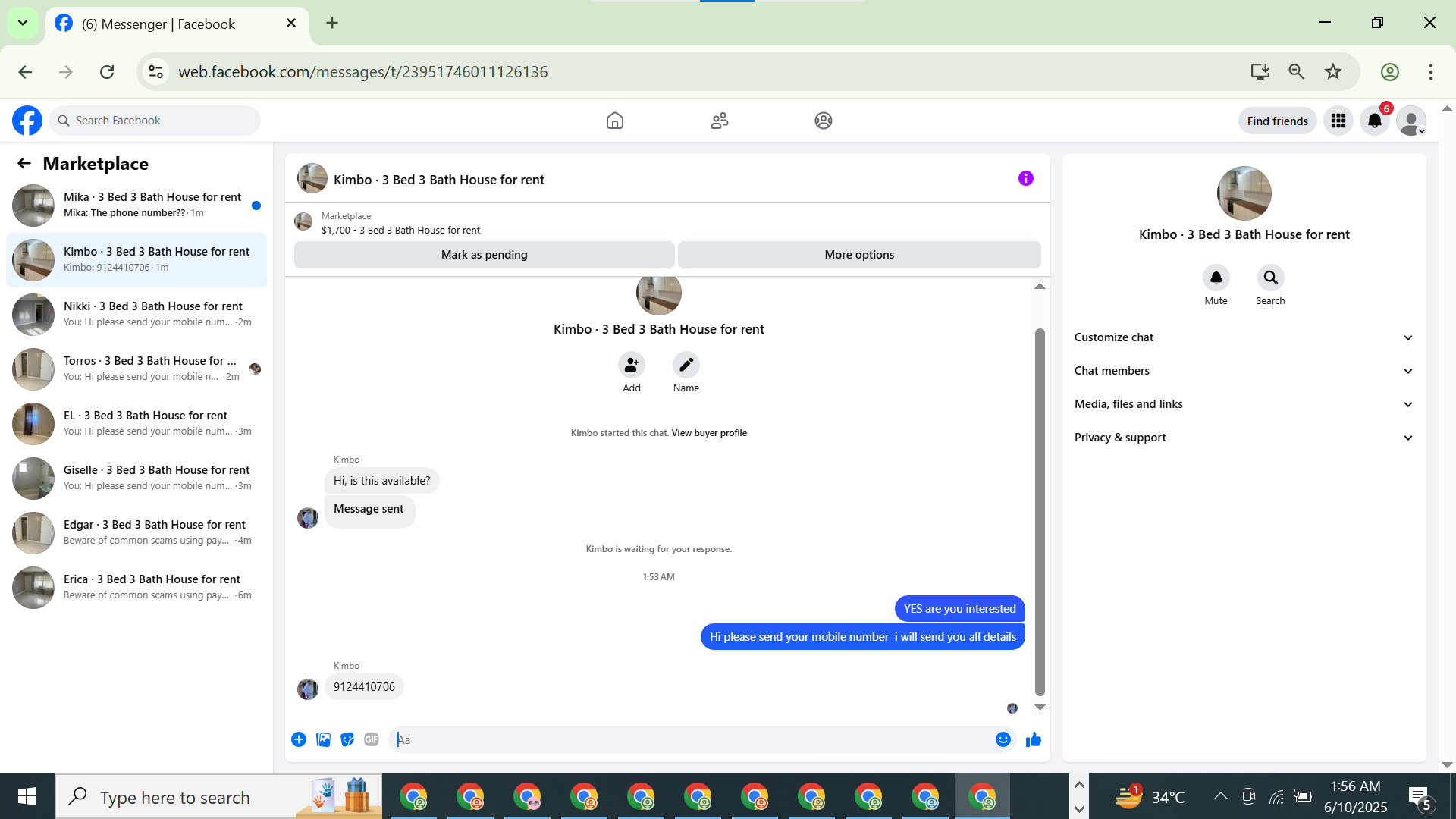This screenshot has width=1456, height=819.
Task: Mute this Kimbo conversation
Action: pyautogui.click(x=1216, y=278)
